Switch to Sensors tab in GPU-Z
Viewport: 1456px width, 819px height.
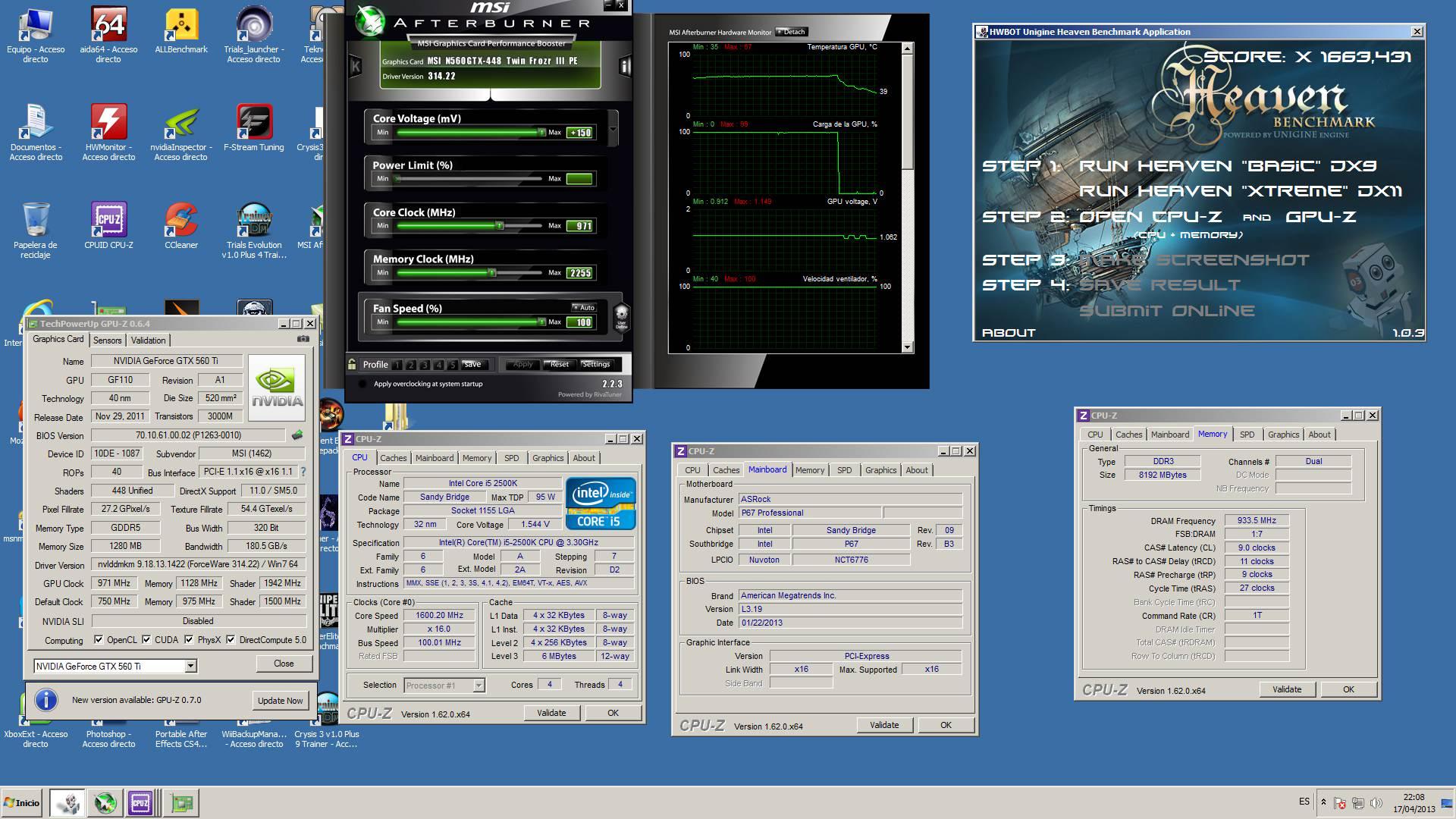[x=107, y=340]
